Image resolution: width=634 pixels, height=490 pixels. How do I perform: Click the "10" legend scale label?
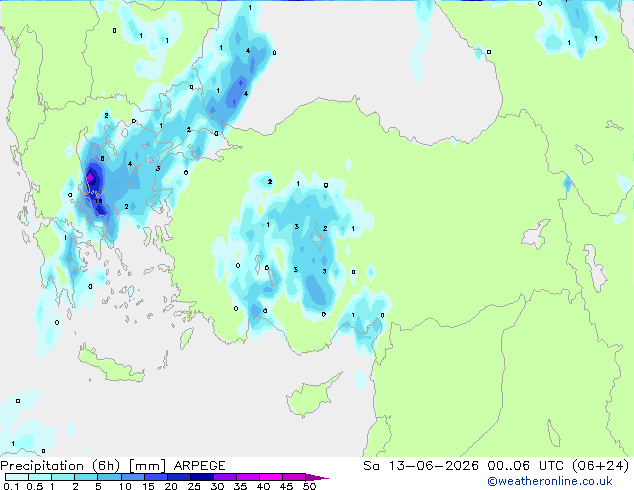click(125, 486)
